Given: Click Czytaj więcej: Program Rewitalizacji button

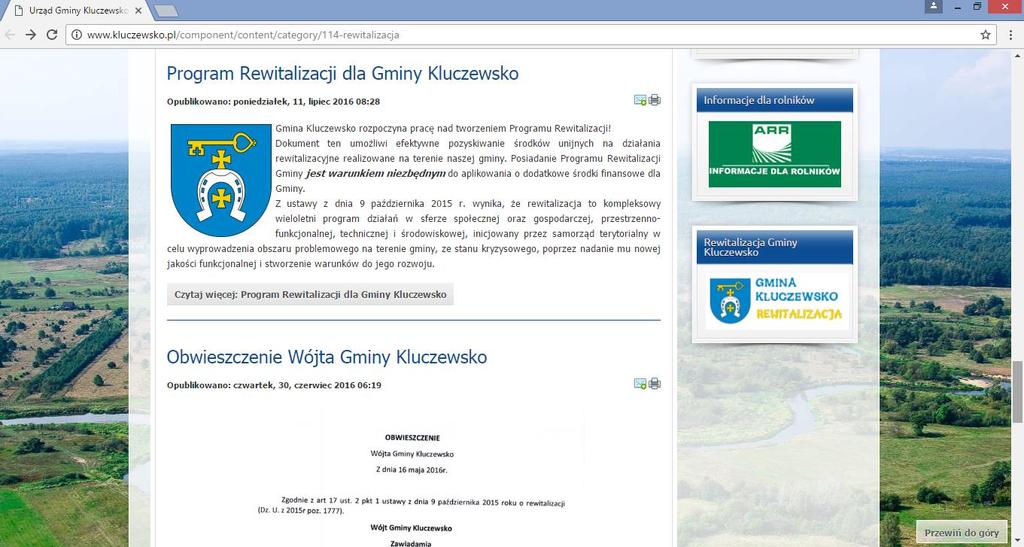Looking at the screenshot, I should click(310, 294).
